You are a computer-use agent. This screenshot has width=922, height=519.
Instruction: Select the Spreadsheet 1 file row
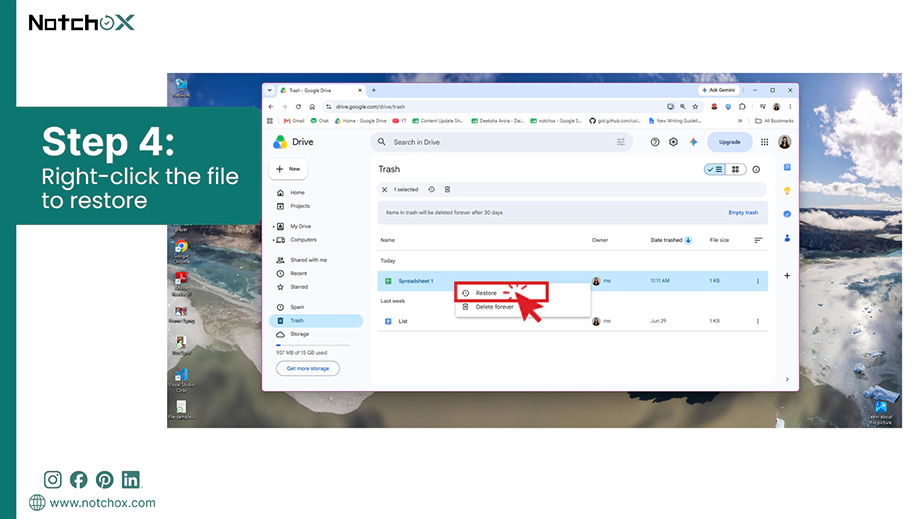(573, 281)
